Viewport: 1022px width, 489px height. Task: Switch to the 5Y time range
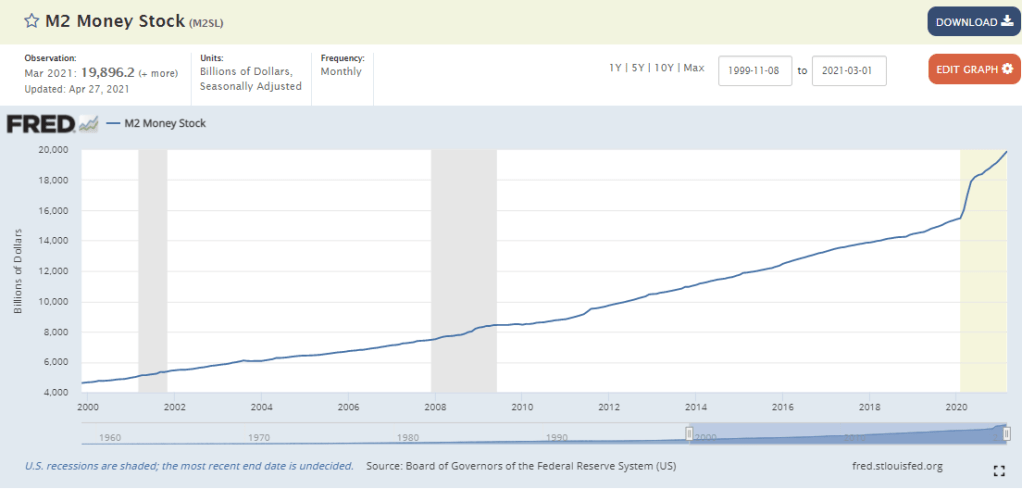tap(639, 68)
